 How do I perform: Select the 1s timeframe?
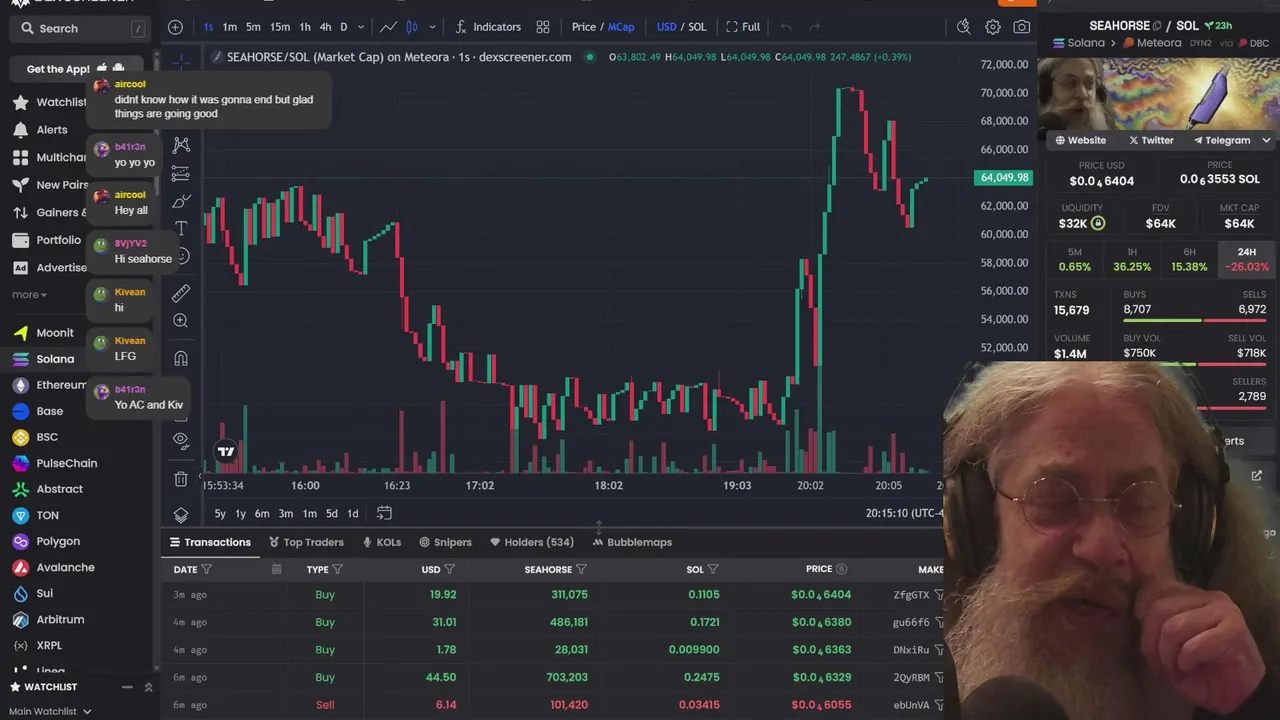[x=208, y=27]
